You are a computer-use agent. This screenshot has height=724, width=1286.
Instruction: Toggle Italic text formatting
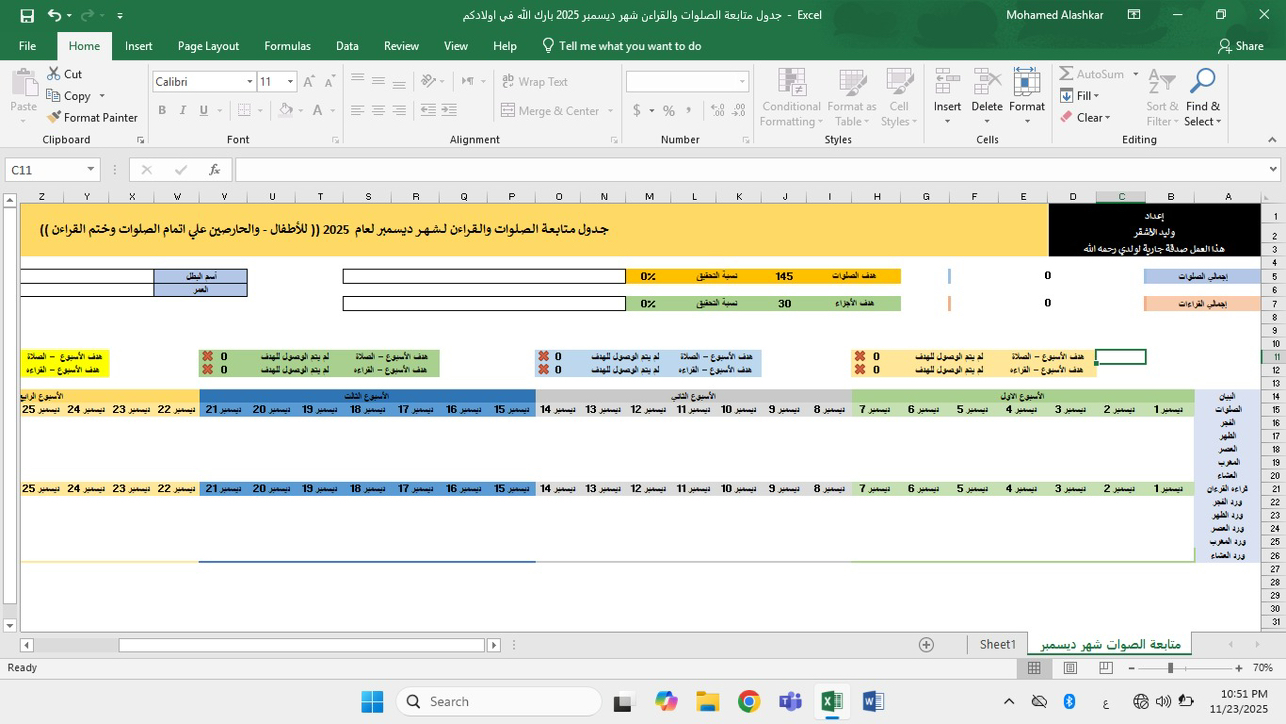[183, 111]
